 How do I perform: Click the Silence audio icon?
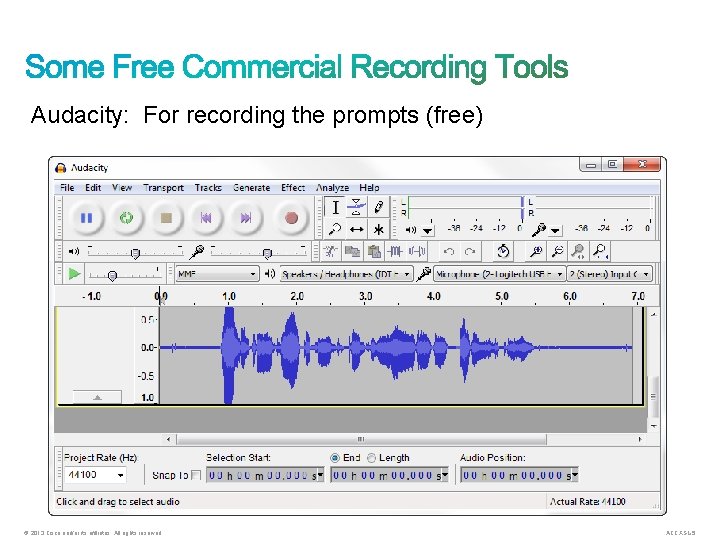(x=417, y=251)
